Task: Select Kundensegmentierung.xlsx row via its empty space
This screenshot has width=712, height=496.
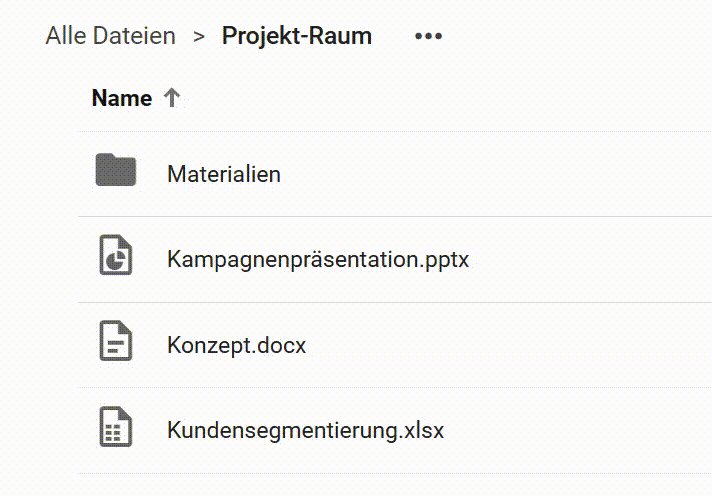Action: [x=577, y=431]
